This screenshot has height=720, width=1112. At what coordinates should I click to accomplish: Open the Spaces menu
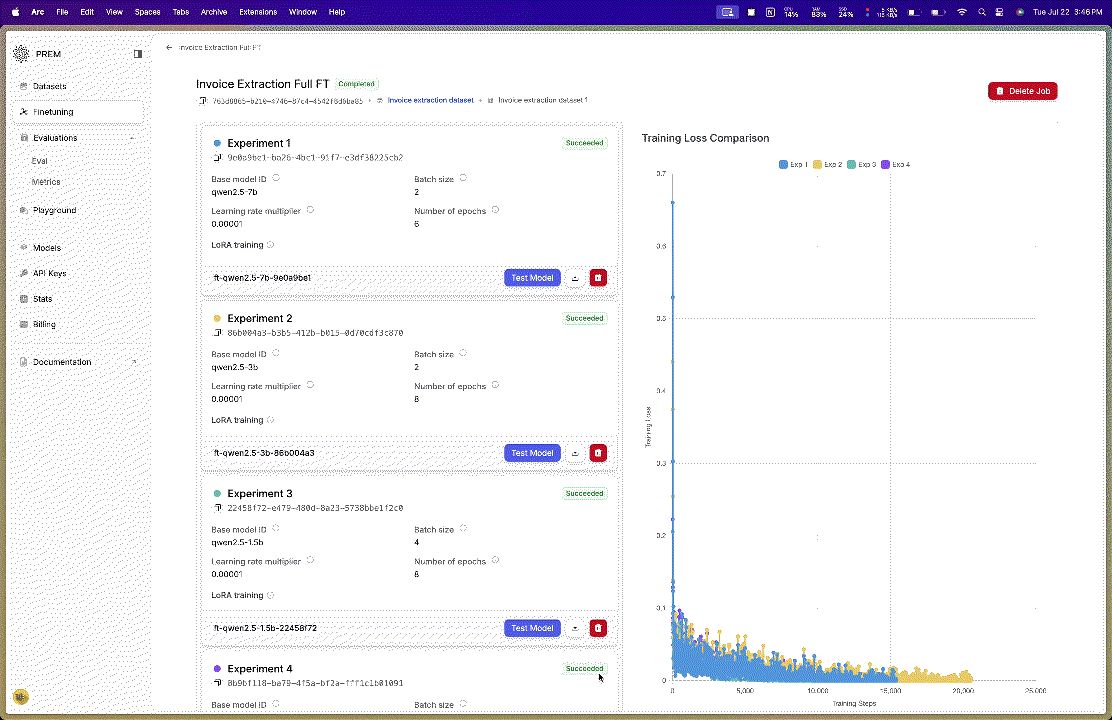[148, 12]
